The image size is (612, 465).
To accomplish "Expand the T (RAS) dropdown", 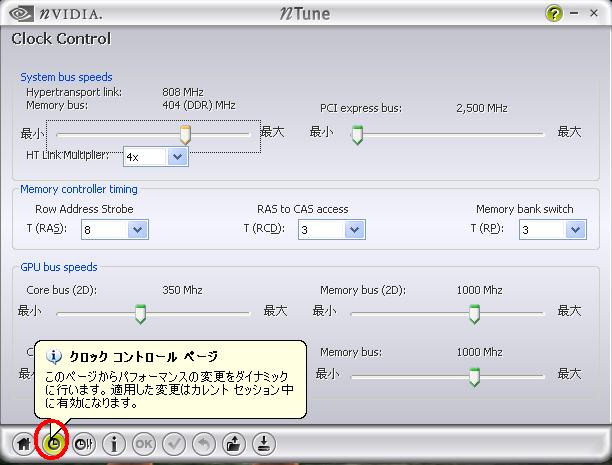I will tap(137, 230).
